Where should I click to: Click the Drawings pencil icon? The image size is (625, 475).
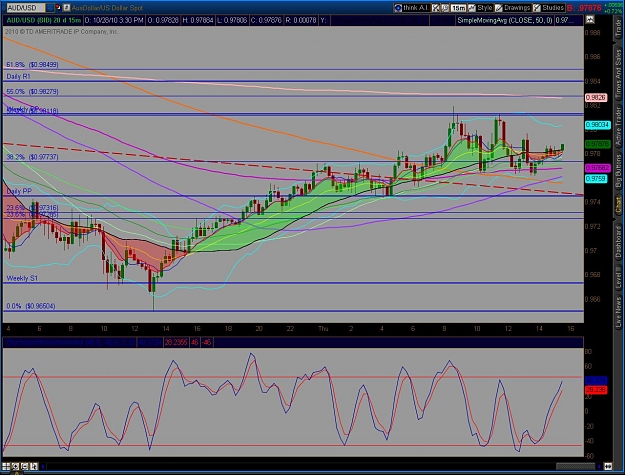click(x=499, y=8)
